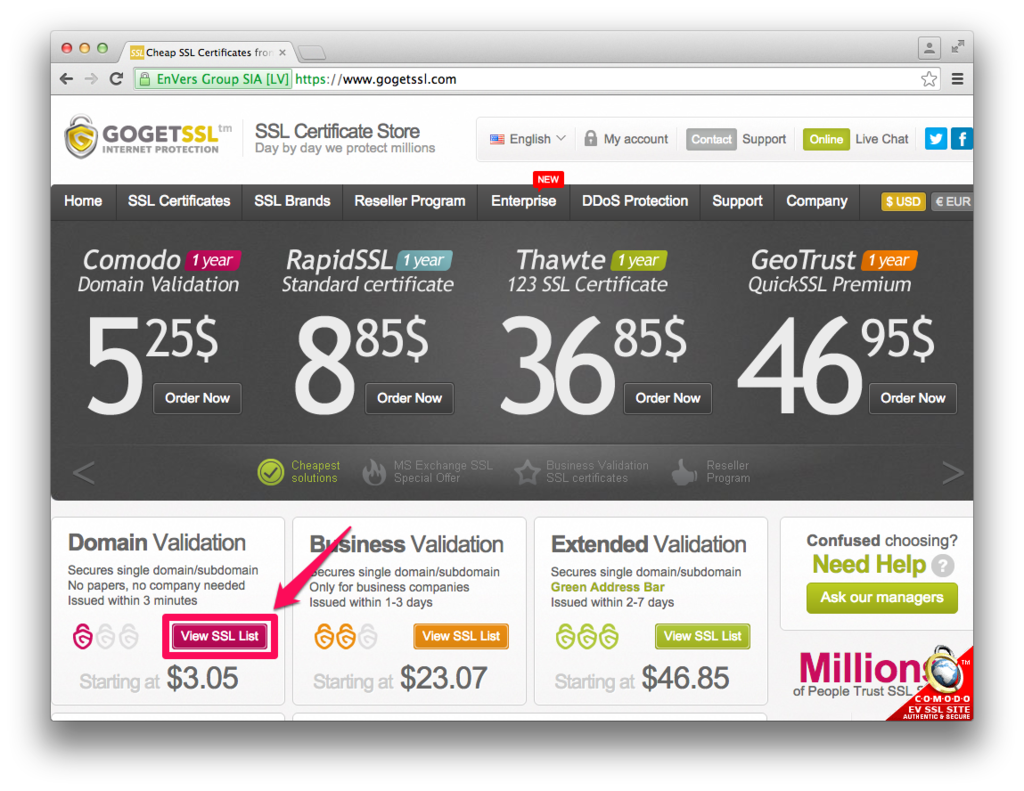Open the Support navigation menu item
The height and width of the screenshot is (791, 1024).
(x=737, y=201)
